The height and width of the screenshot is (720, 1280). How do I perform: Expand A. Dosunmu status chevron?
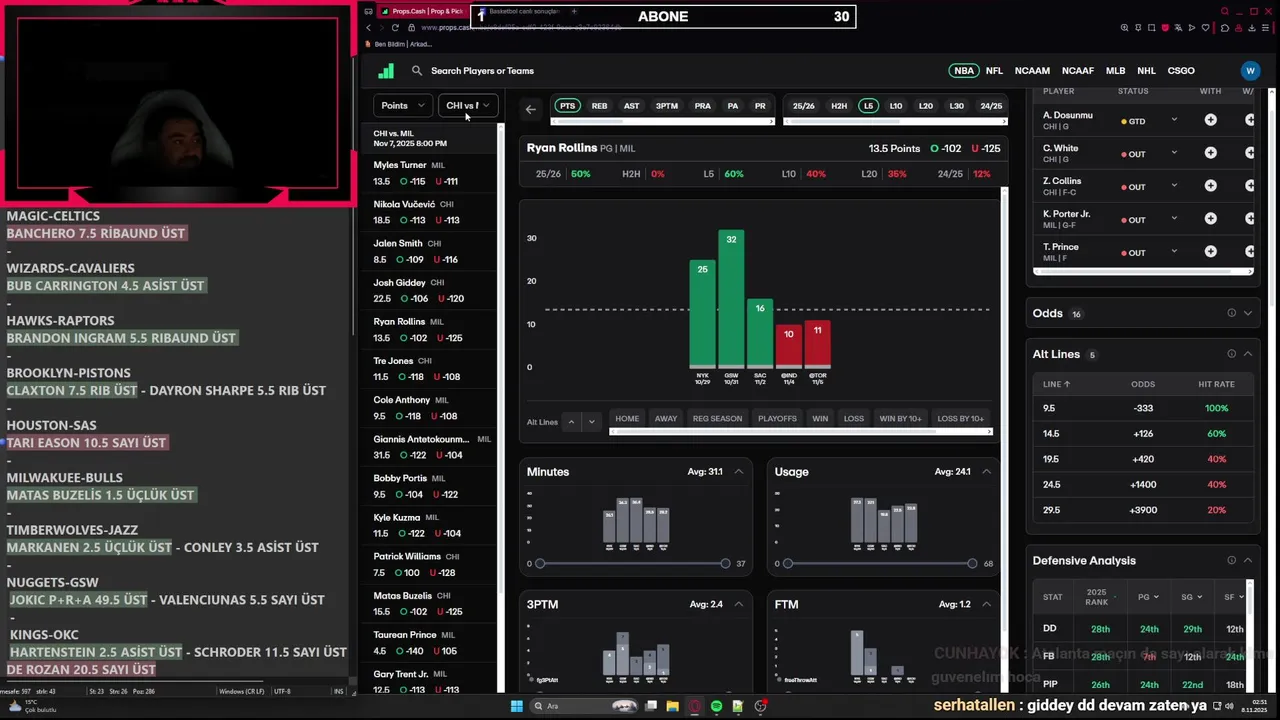(1174, 120)
